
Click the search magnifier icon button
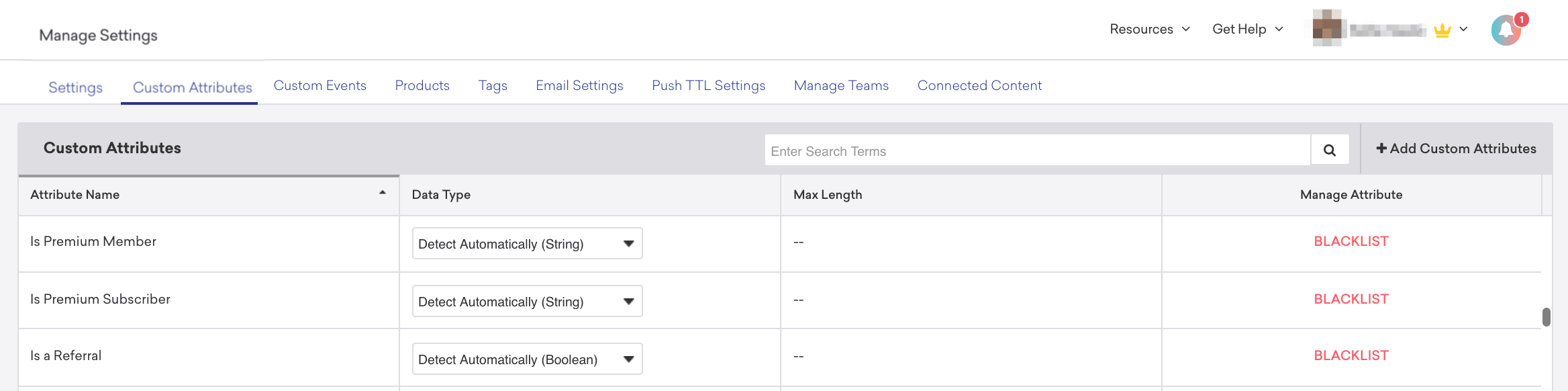pos(1329,150)
